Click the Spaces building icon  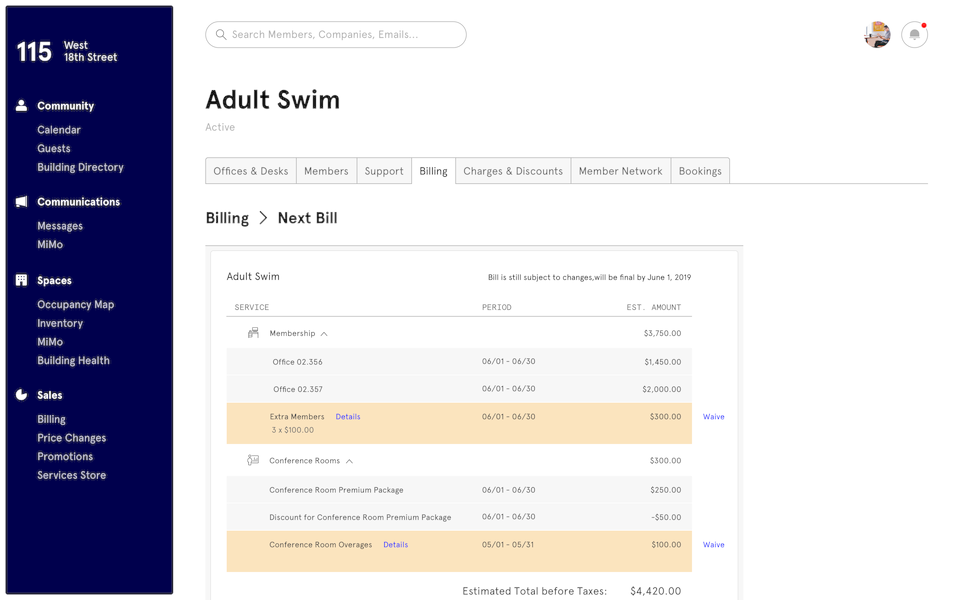click(21, 280)
